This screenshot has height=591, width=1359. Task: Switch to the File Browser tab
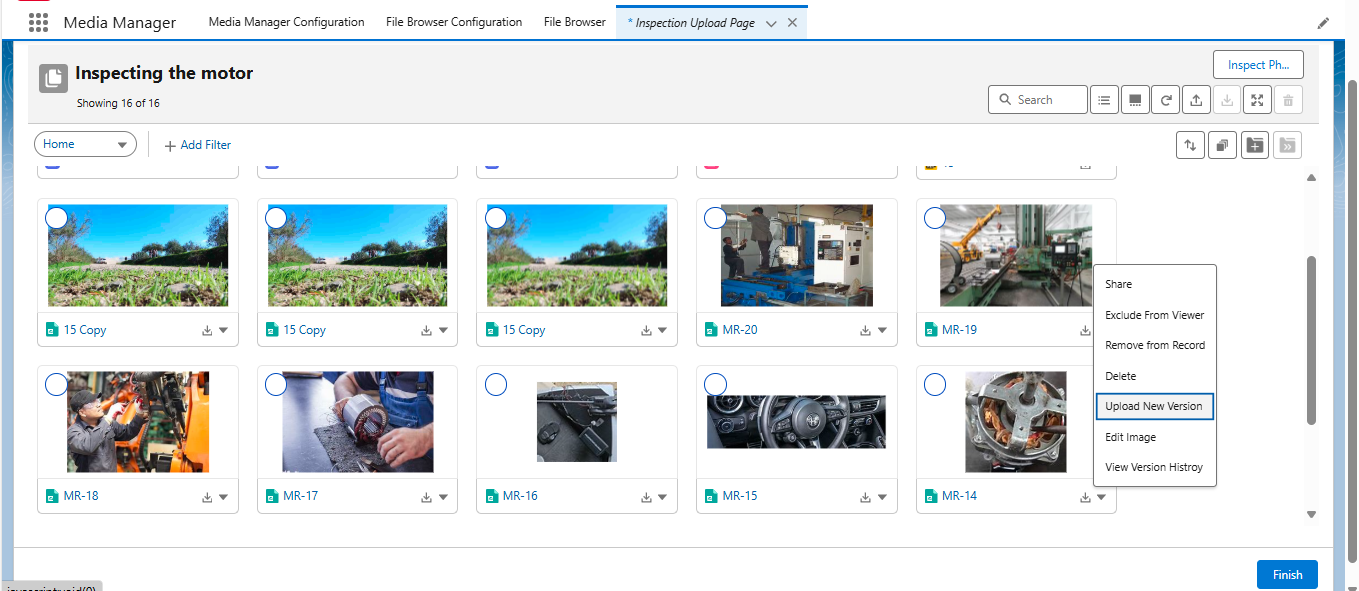click(575, 22)
